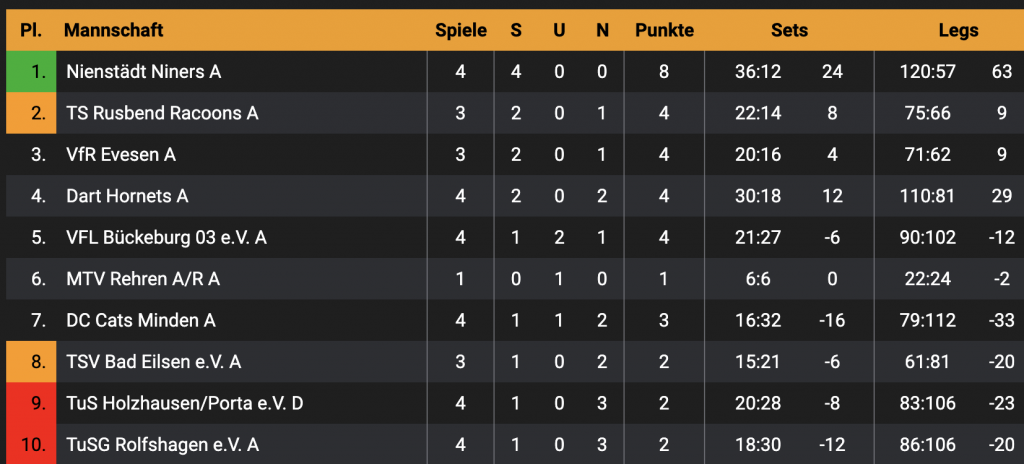The image size is (1024, 464).
Task: Click Dart Hornets A in the standings
Action: coord(127,196)
